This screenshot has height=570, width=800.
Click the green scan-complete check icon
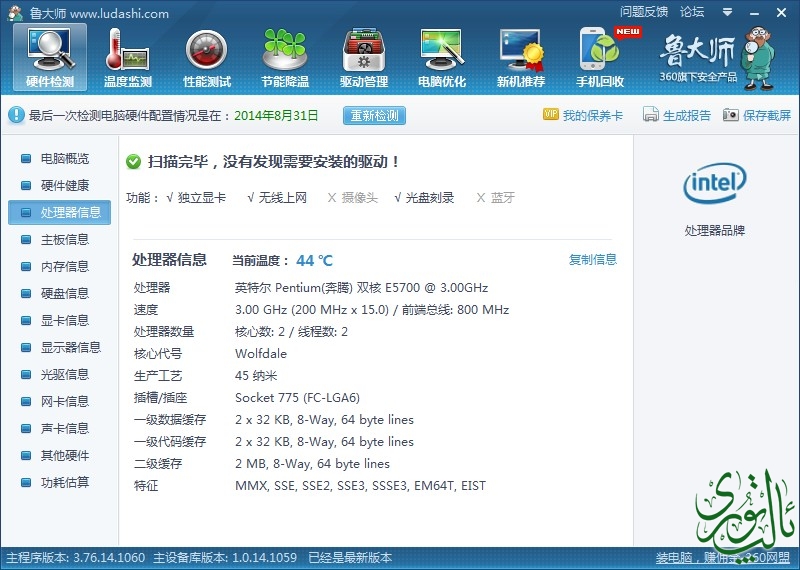pyautogui.click(x=133, y=162)
